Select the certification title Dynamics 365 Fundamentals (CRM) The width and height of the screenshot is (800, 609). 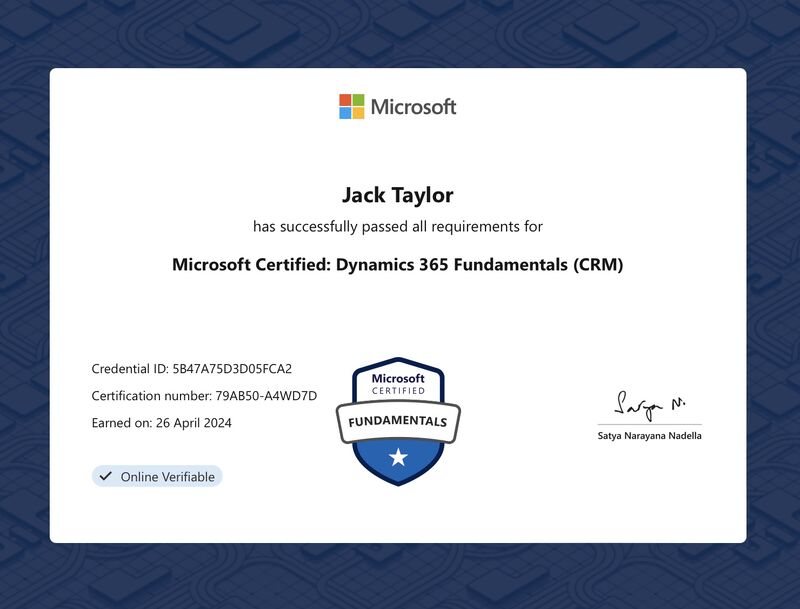[399, 263]
